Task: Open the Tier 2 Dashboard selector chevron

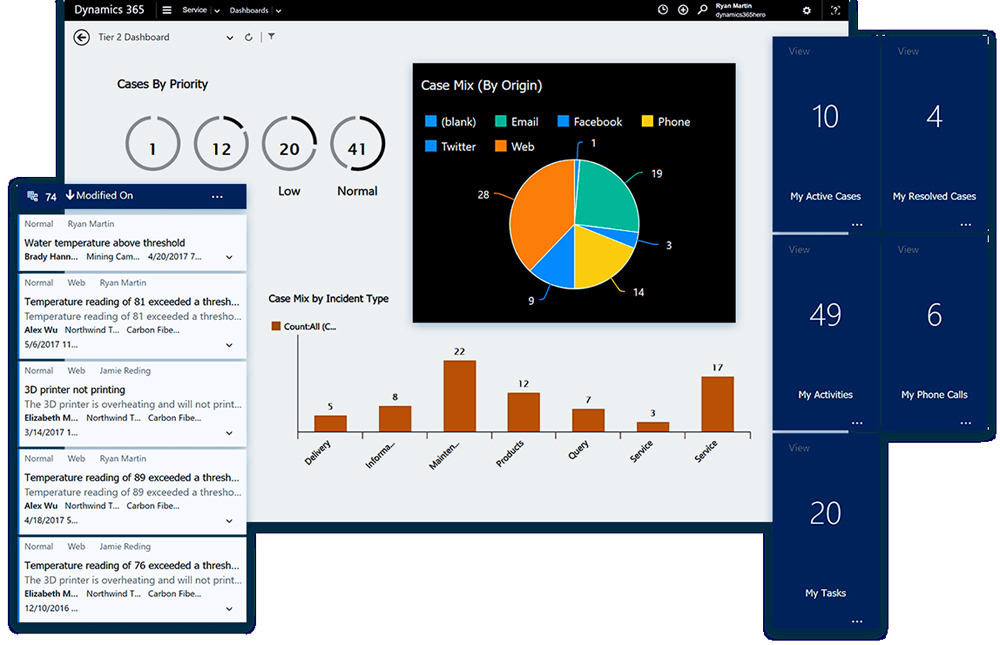Action: [230, 38]
